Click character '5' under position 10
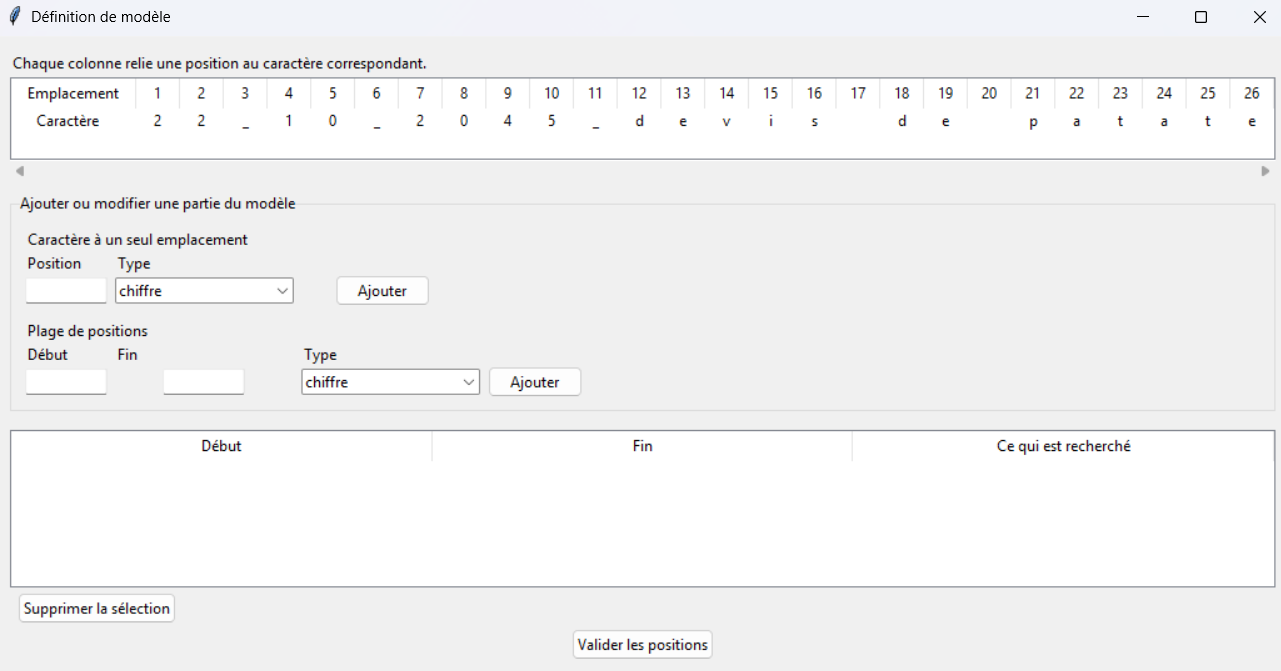Viewport: 1281px width, 671px height. tap(552, 121)
